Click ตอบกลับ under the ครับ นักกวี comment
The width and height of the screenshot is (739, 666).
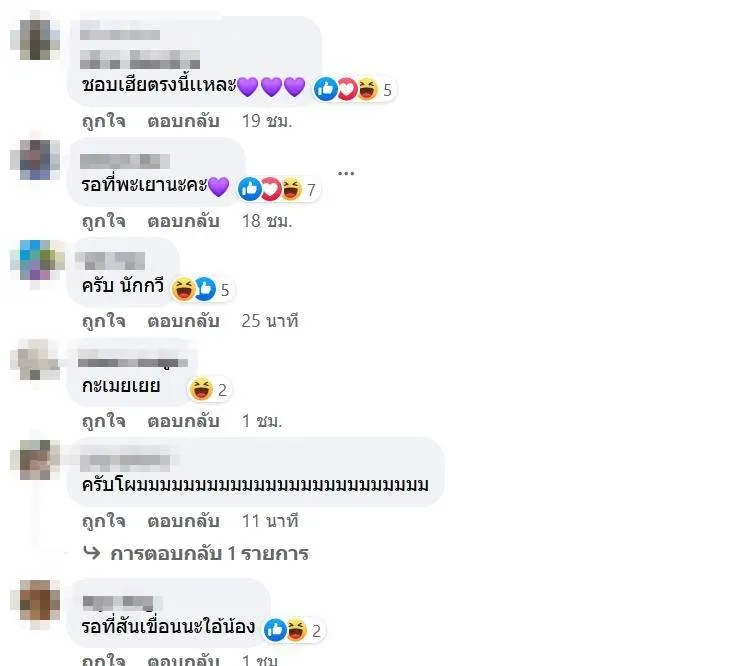(x=183, y=321)
